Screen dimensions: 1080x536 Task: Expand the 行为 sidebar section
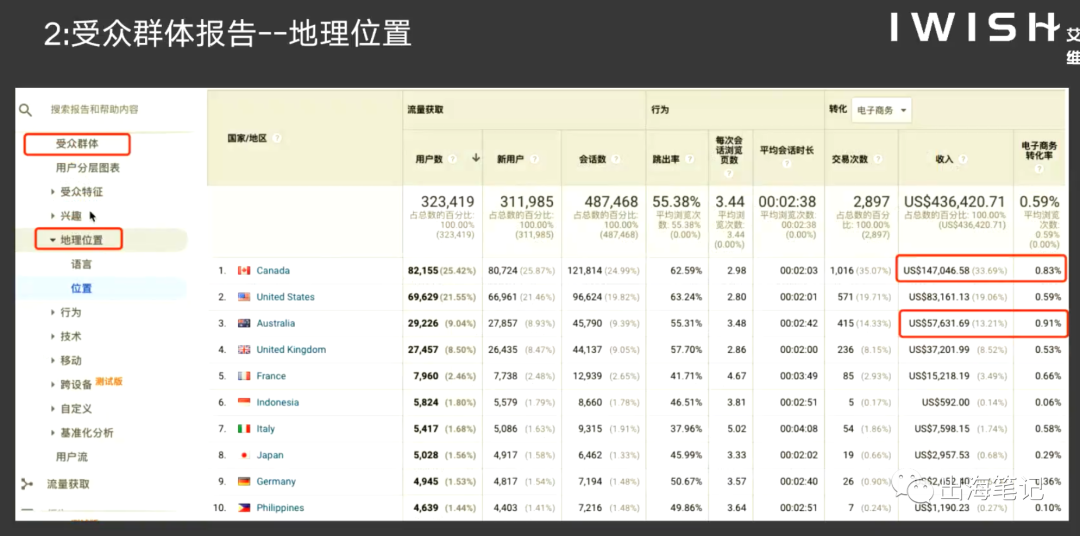[53, 312]
